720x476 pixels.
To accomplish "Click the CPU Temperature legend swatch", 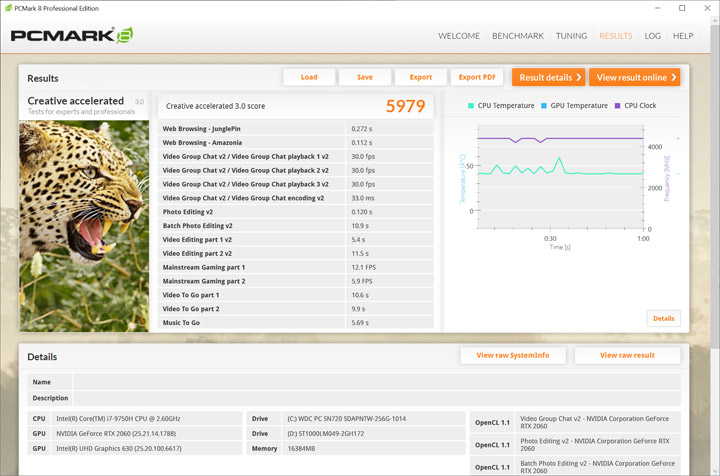I will pos(471,106).
